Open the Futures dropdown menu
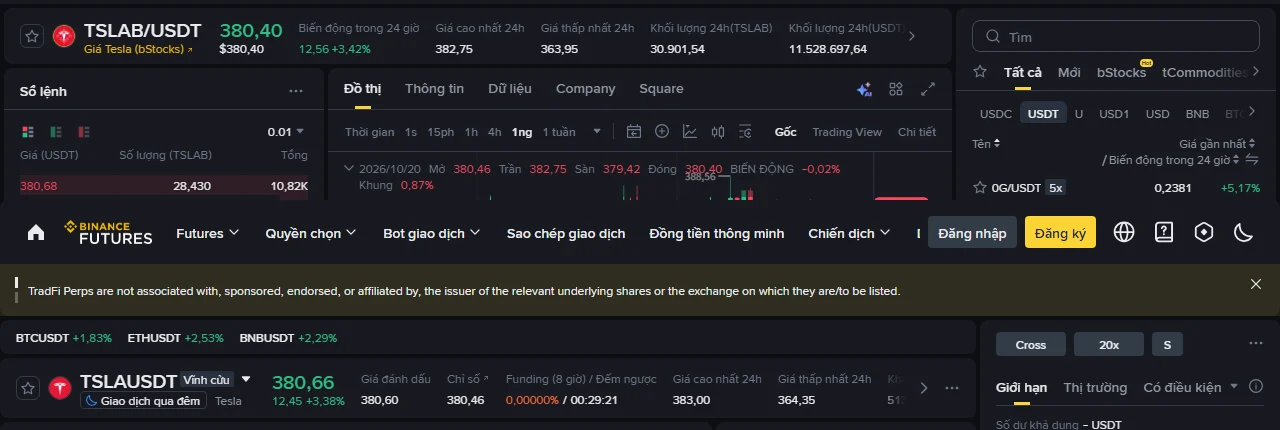This screenshot has width=1280, height=430. (208, 233)
